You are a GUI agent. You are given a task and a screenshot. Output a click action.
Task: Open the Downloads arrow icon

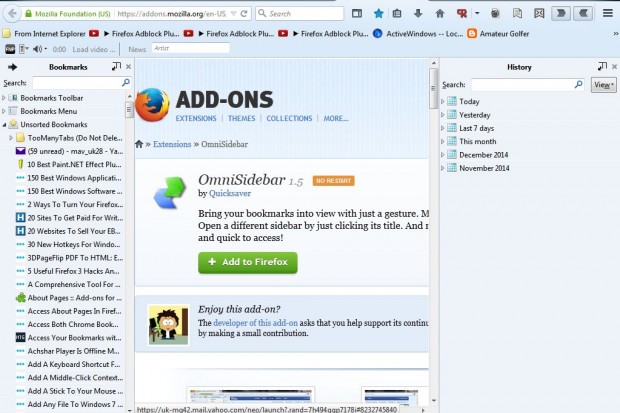point(418,14)
